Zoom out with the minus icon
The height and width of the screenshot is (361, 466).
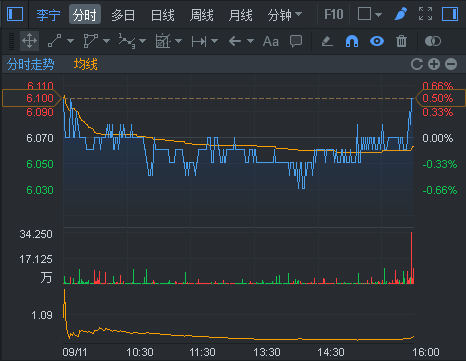pyautogui.click(x=451, y=64)
